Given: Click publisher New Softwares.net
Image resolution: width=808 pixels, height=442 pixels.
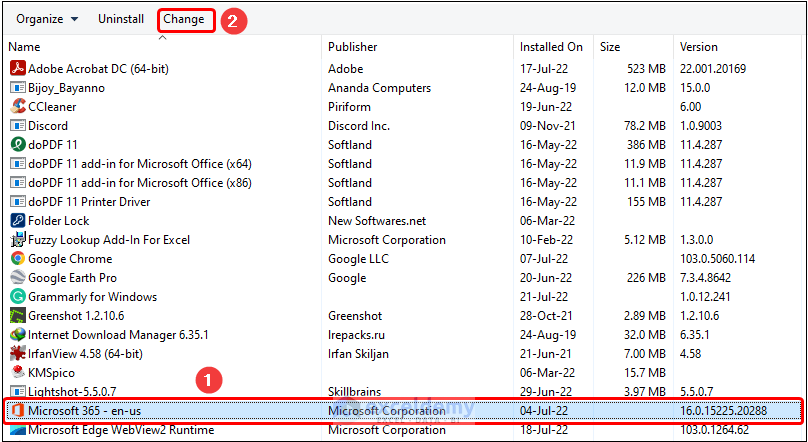Looking at the screenshot, I should coord(377,221).
